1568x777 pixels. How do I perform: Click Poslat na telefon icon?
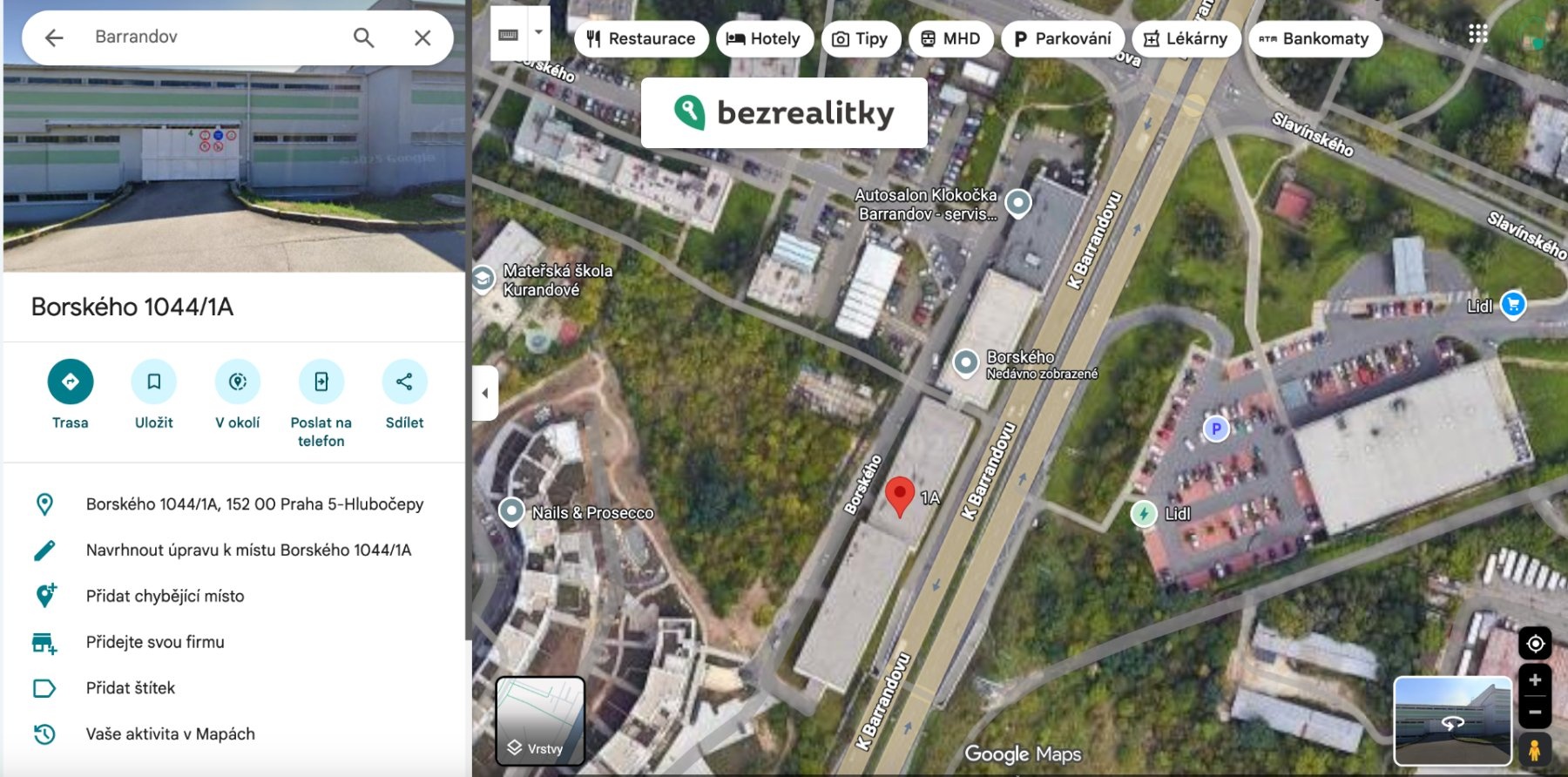(x=321, y=382)
